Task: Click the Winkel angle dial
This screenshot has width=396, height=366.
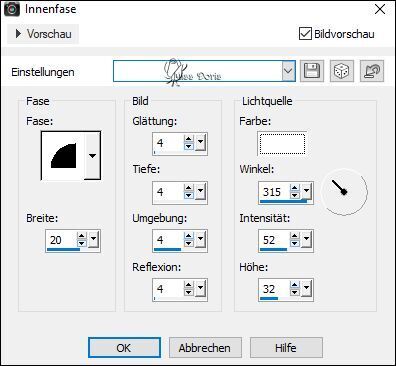Action: 344,192
